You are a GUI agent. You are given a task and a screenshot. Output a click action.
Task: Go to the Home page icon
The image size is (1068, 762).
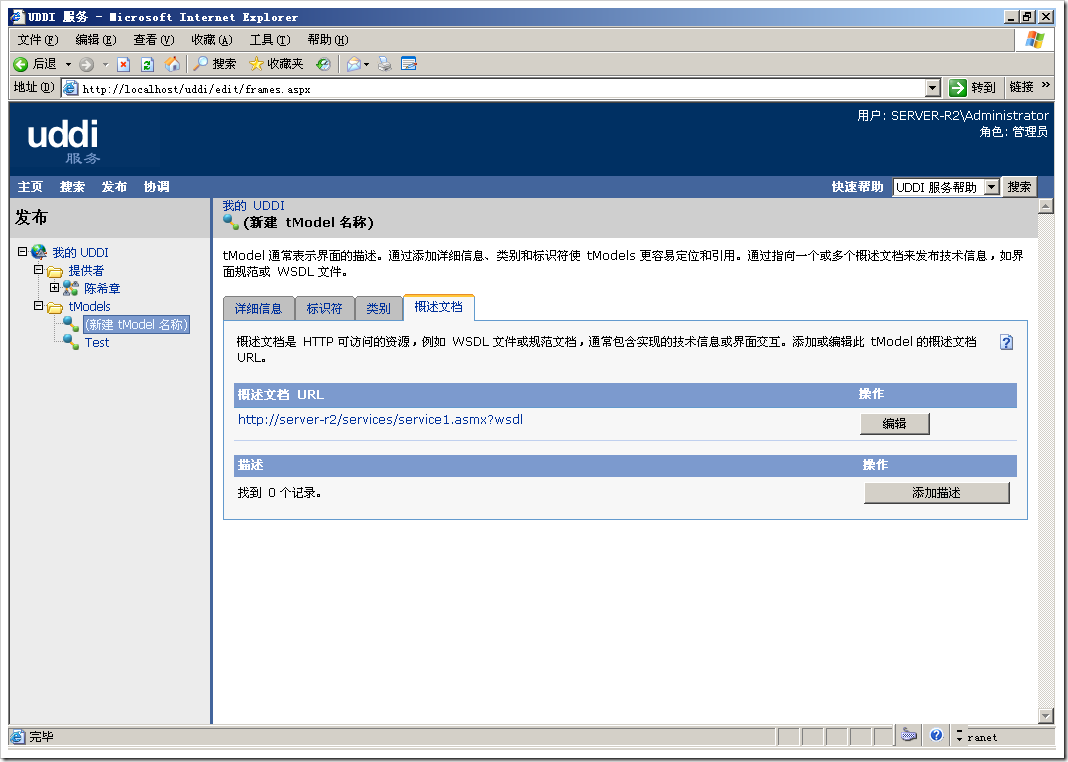(173, 64)
